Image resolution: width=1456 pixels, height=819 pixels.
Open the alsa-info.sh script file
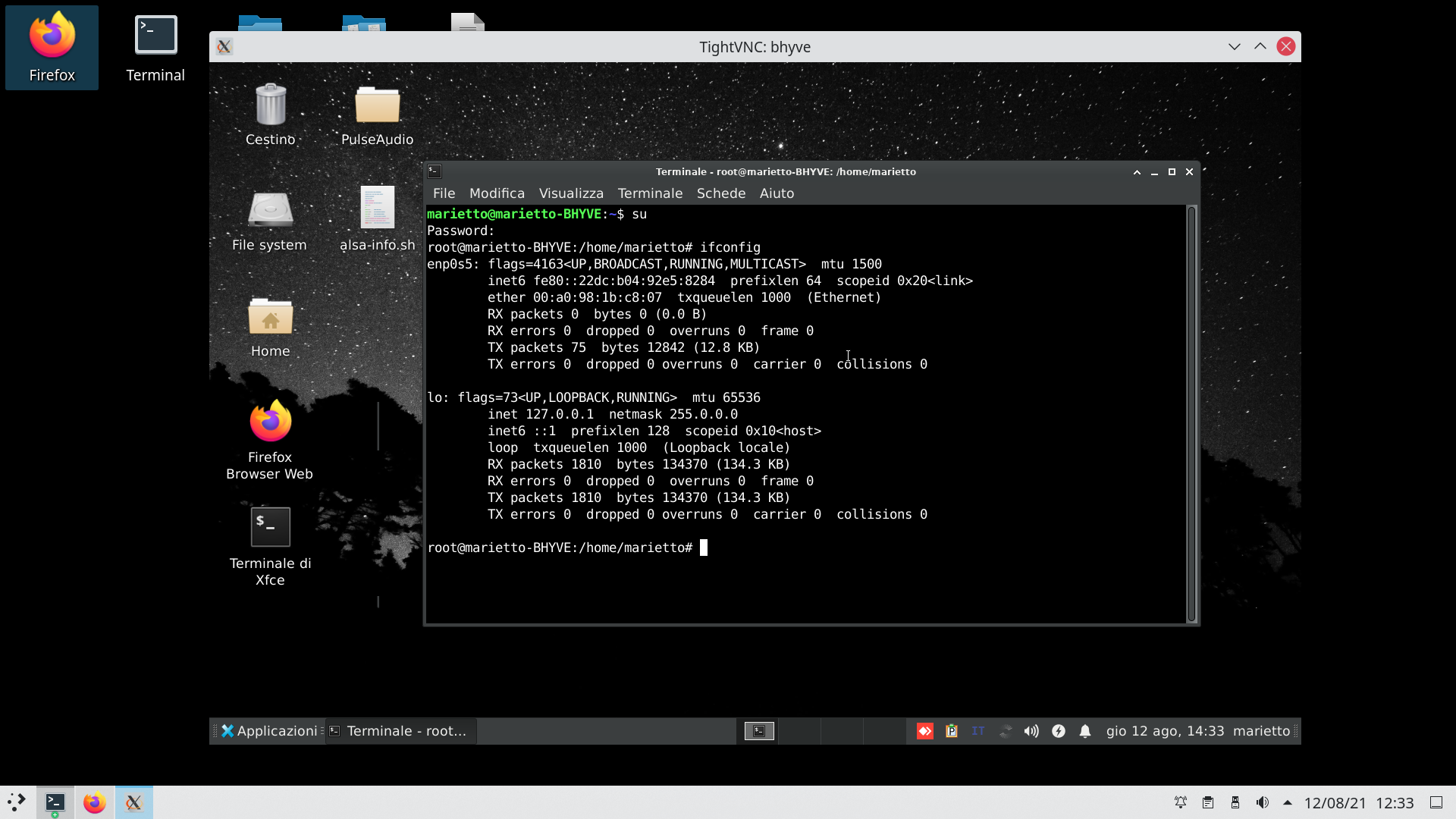(x=377, y=209)
